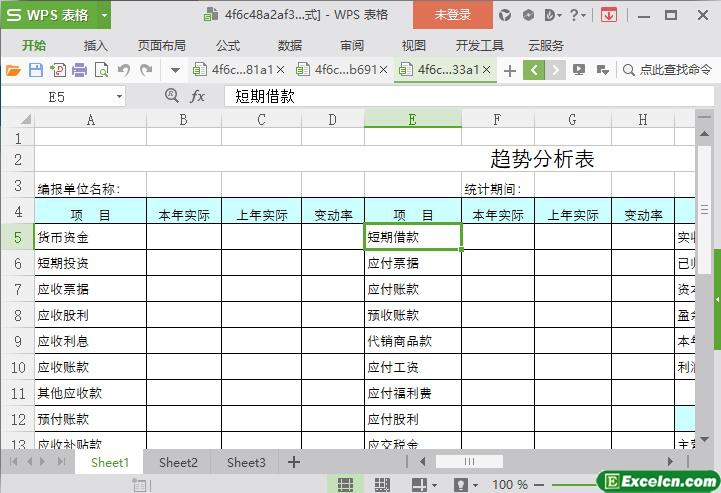Open the Help question mark dropdown
Viewport: 721px width, 493px height.
[577, 15]
